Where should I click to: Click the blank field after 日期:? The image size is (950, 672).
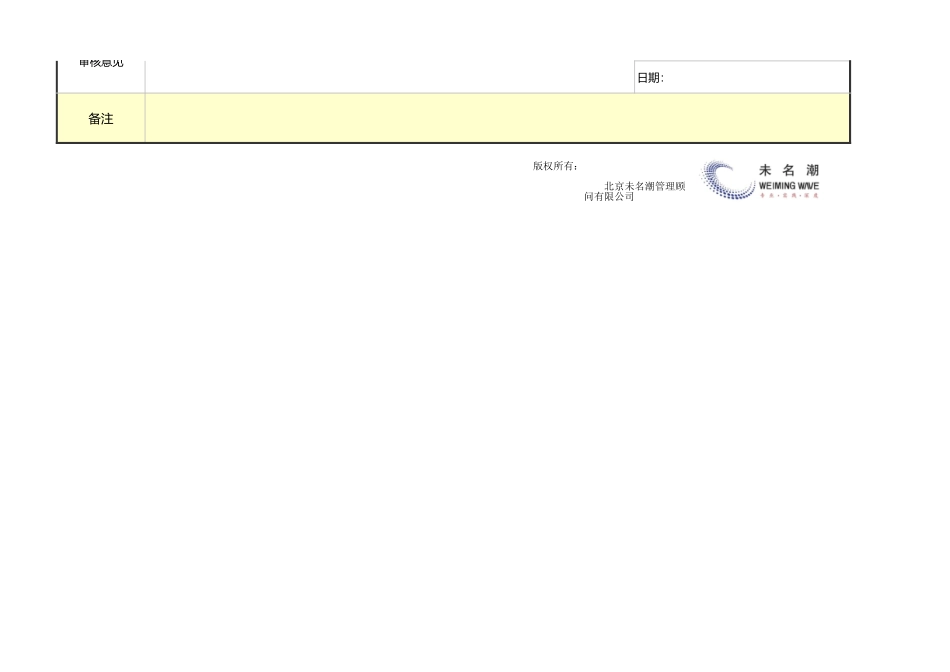755,78
